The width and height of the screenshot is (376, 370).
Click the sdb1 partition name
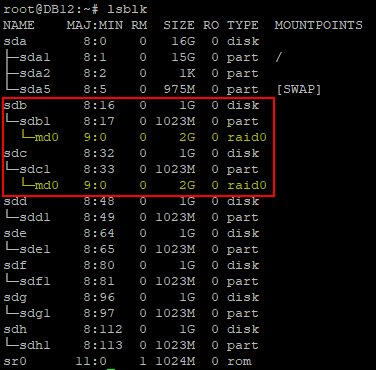coord(35,121)
